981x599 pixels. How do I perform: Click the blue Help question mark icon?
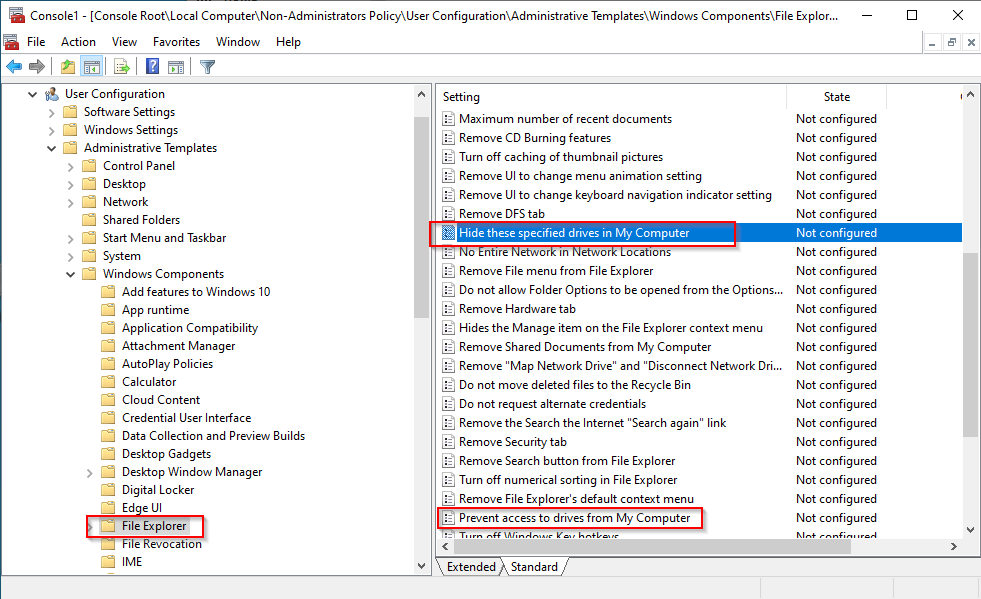coord(152,67)
